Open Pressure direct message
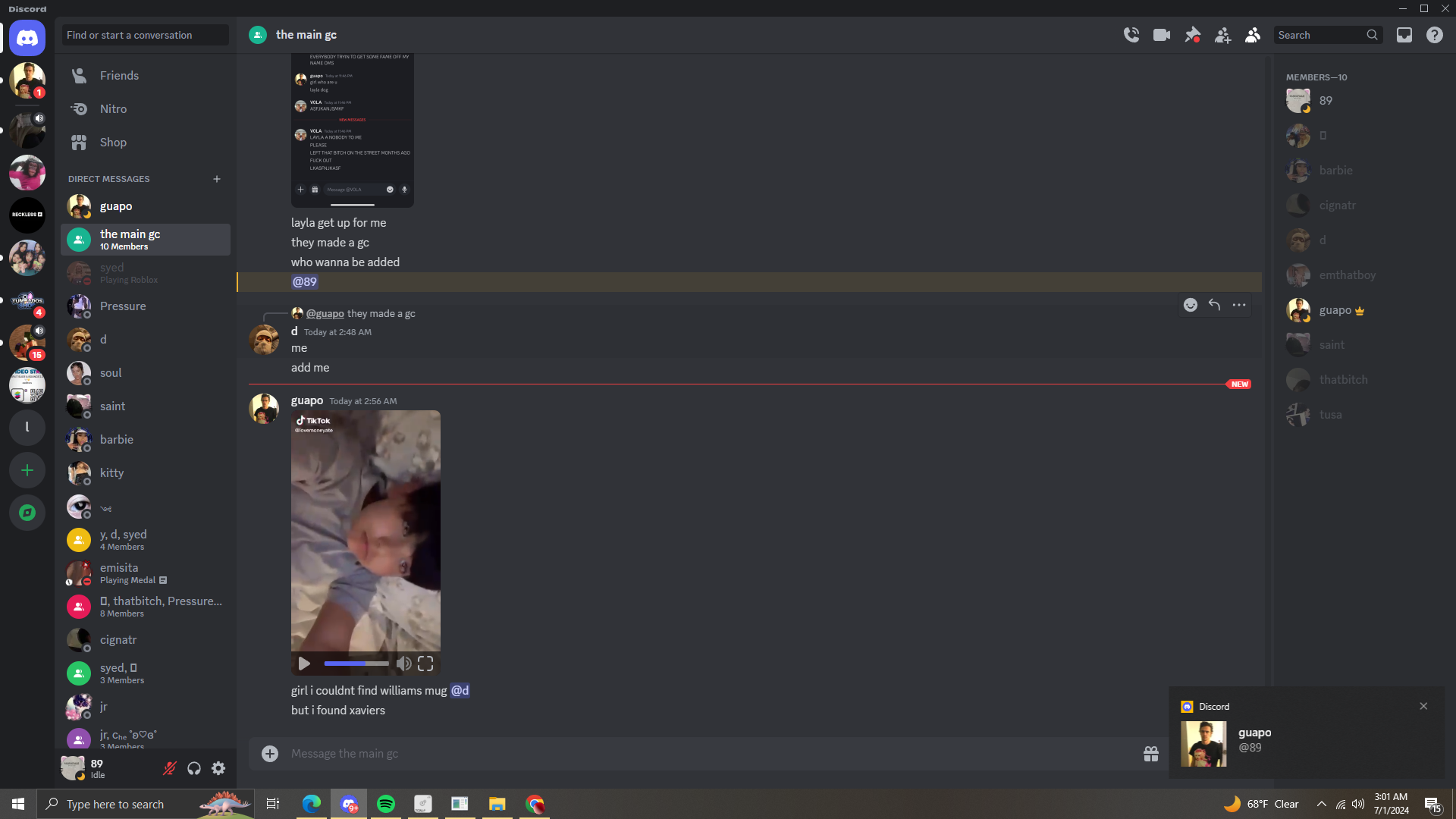Screen dimensions: 1456x819 (x=146, y=306)
